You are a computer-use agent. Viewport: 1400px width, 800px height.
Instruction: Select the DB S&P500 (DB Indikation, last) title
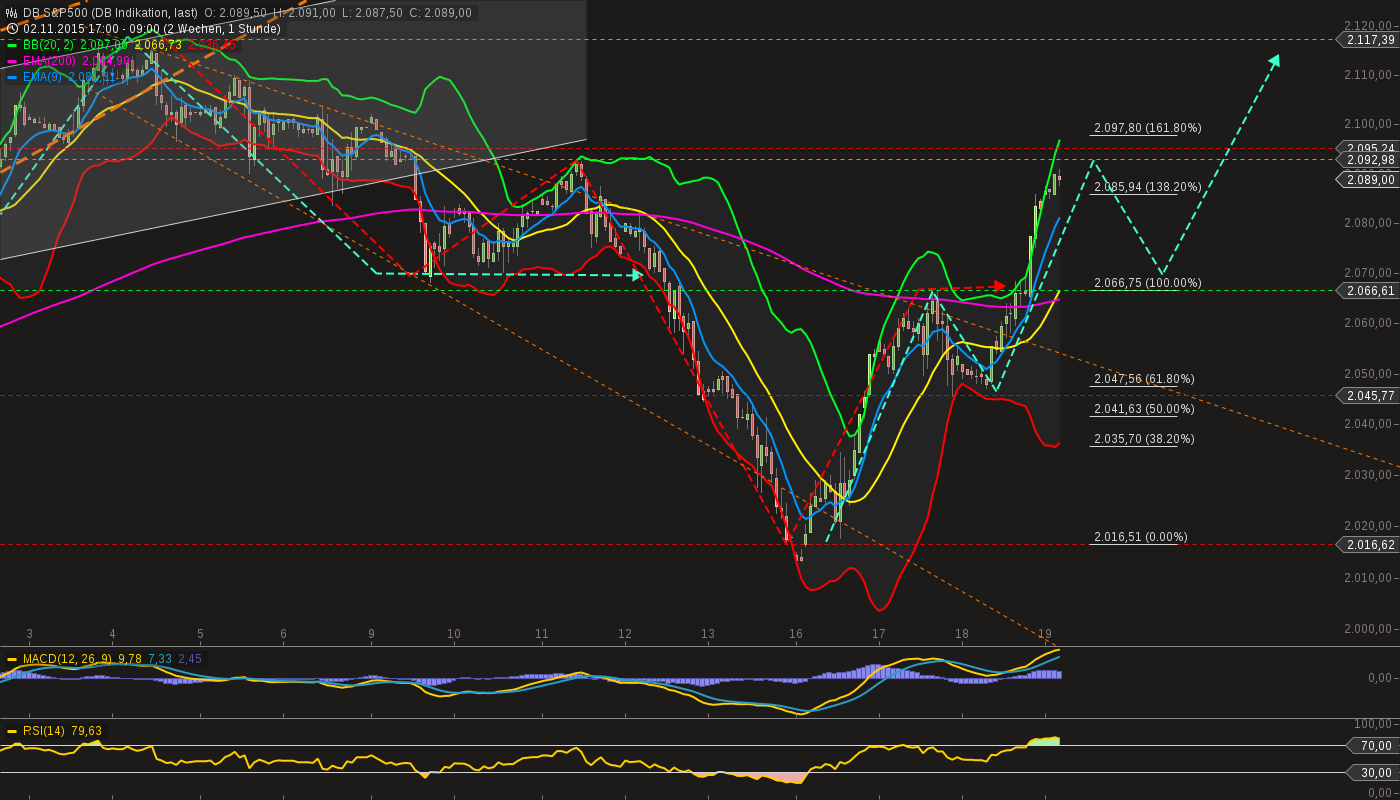point(110,13)
